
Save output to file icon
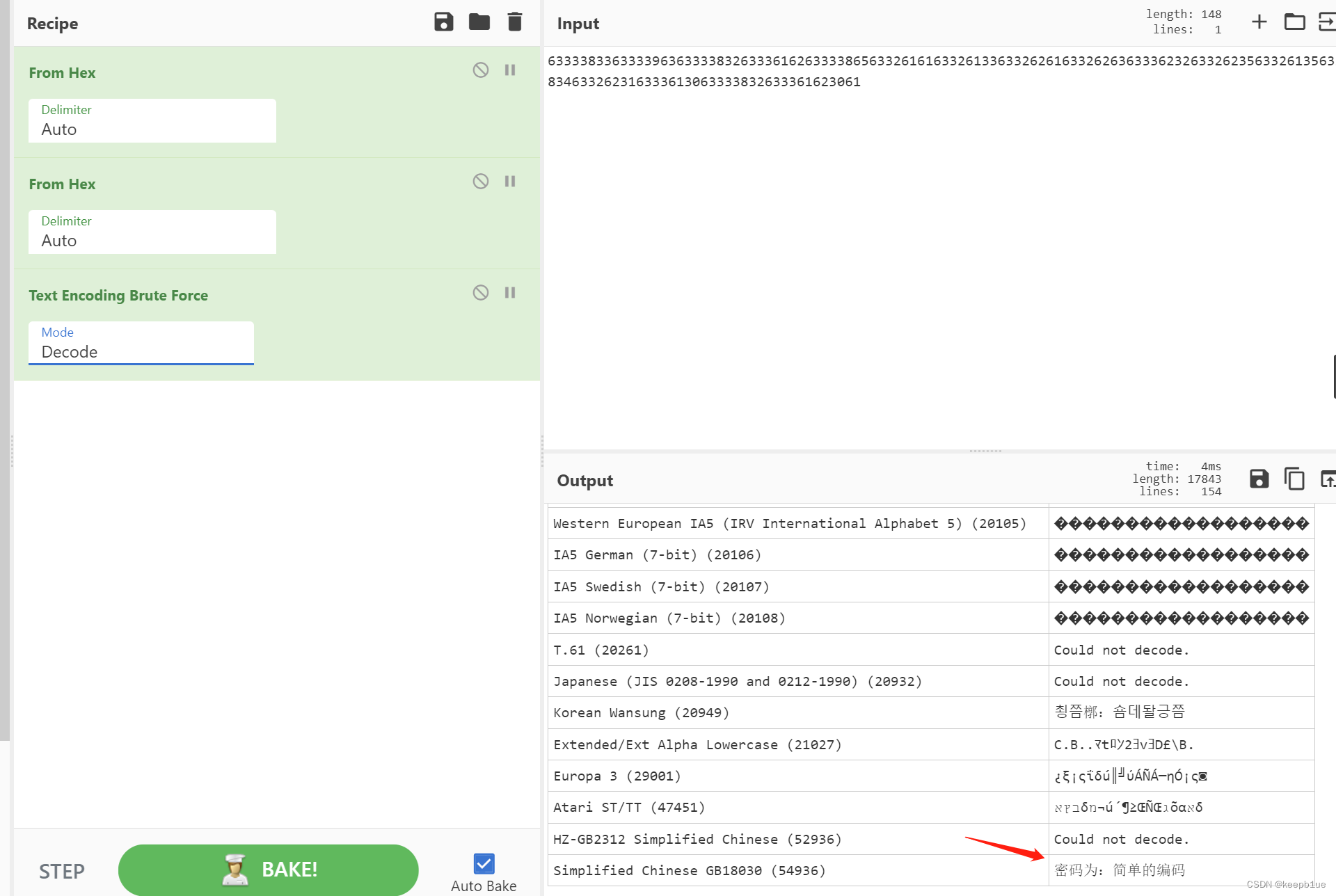[x=1259, y=479]
